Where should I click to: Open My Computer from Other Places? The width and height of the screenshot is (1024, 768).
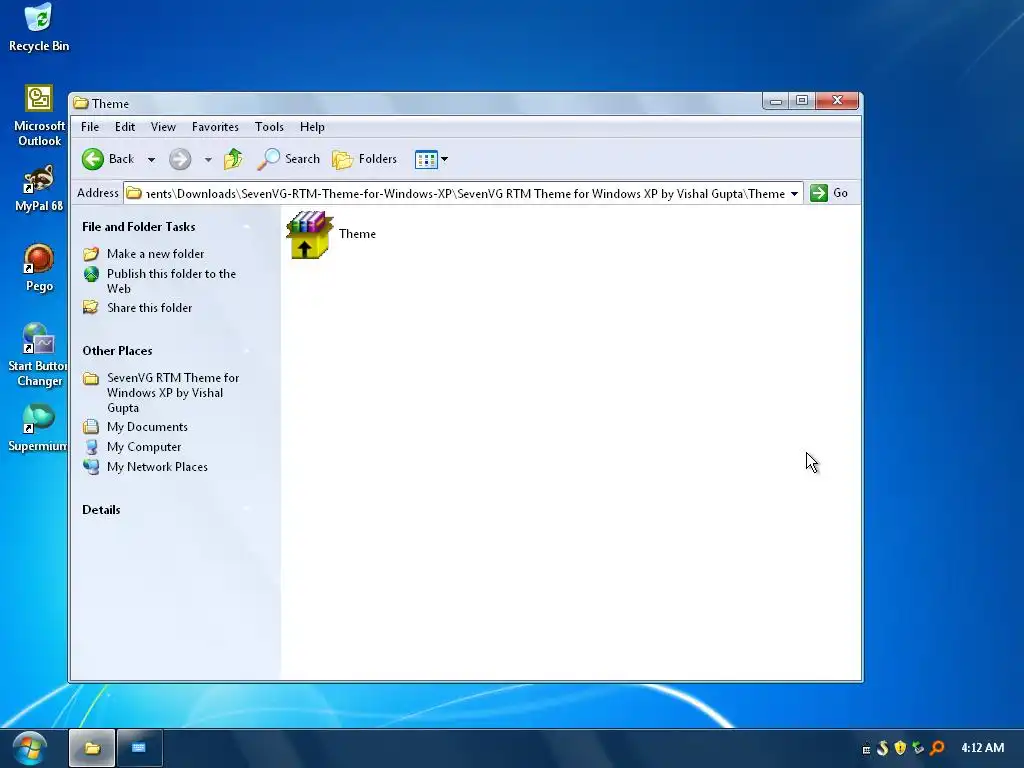(144, 447)
